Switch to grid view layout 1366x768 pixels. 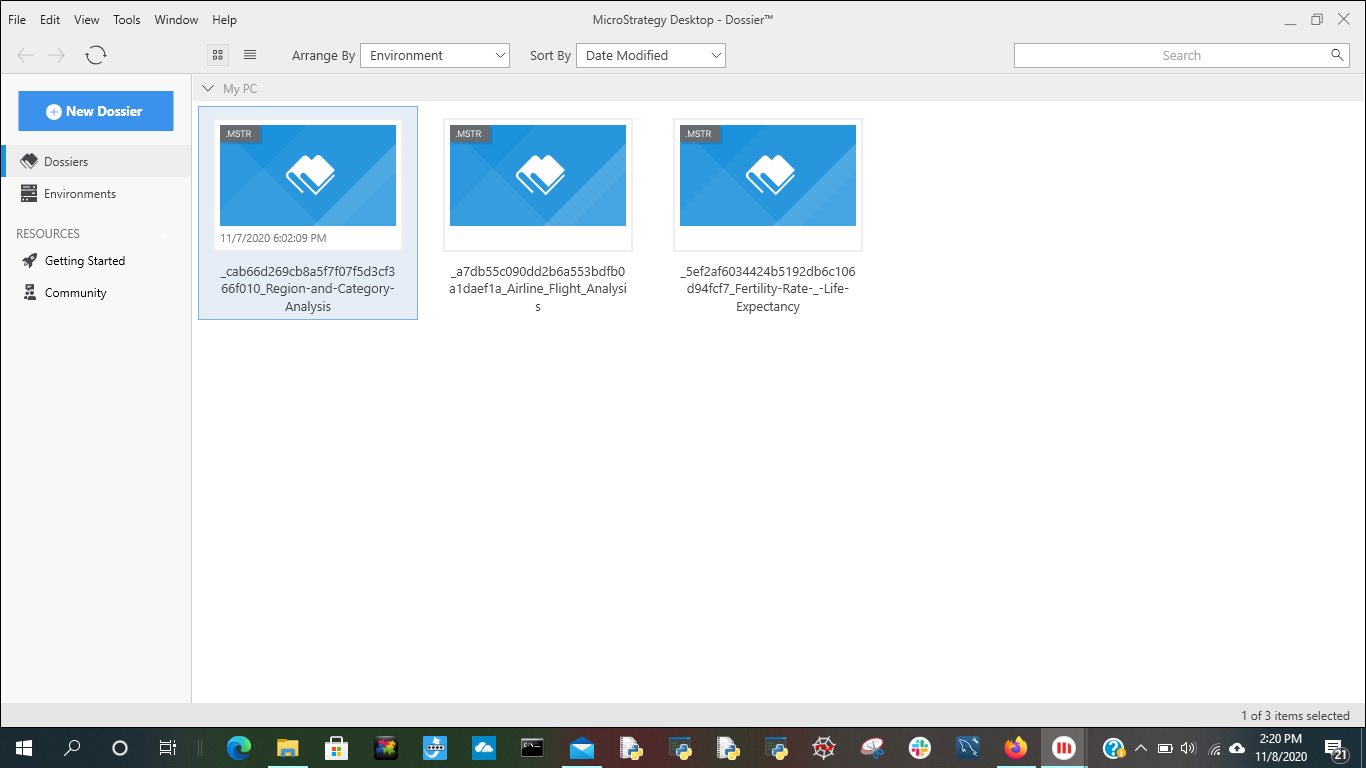click(218, 55)
